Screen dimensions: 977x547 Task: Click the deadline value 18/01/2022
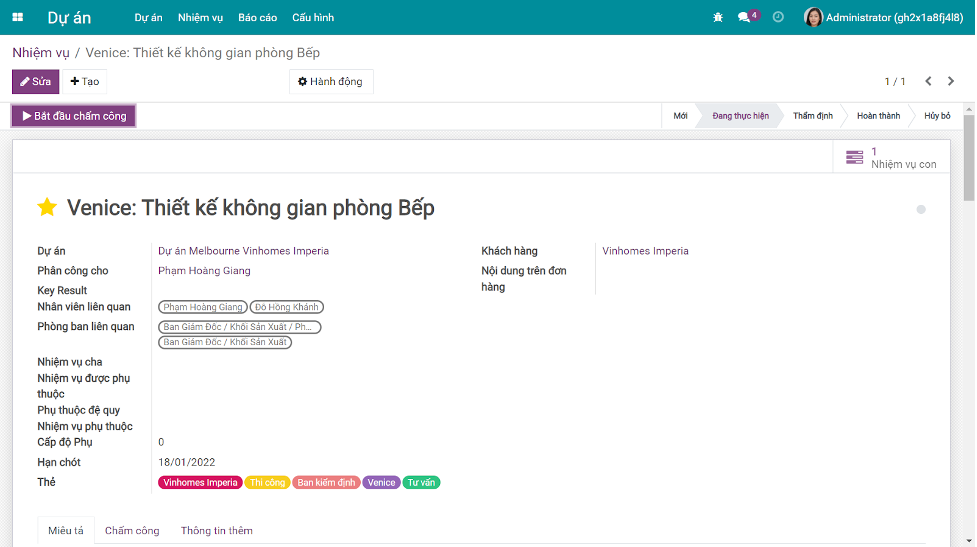coord(186,462)
